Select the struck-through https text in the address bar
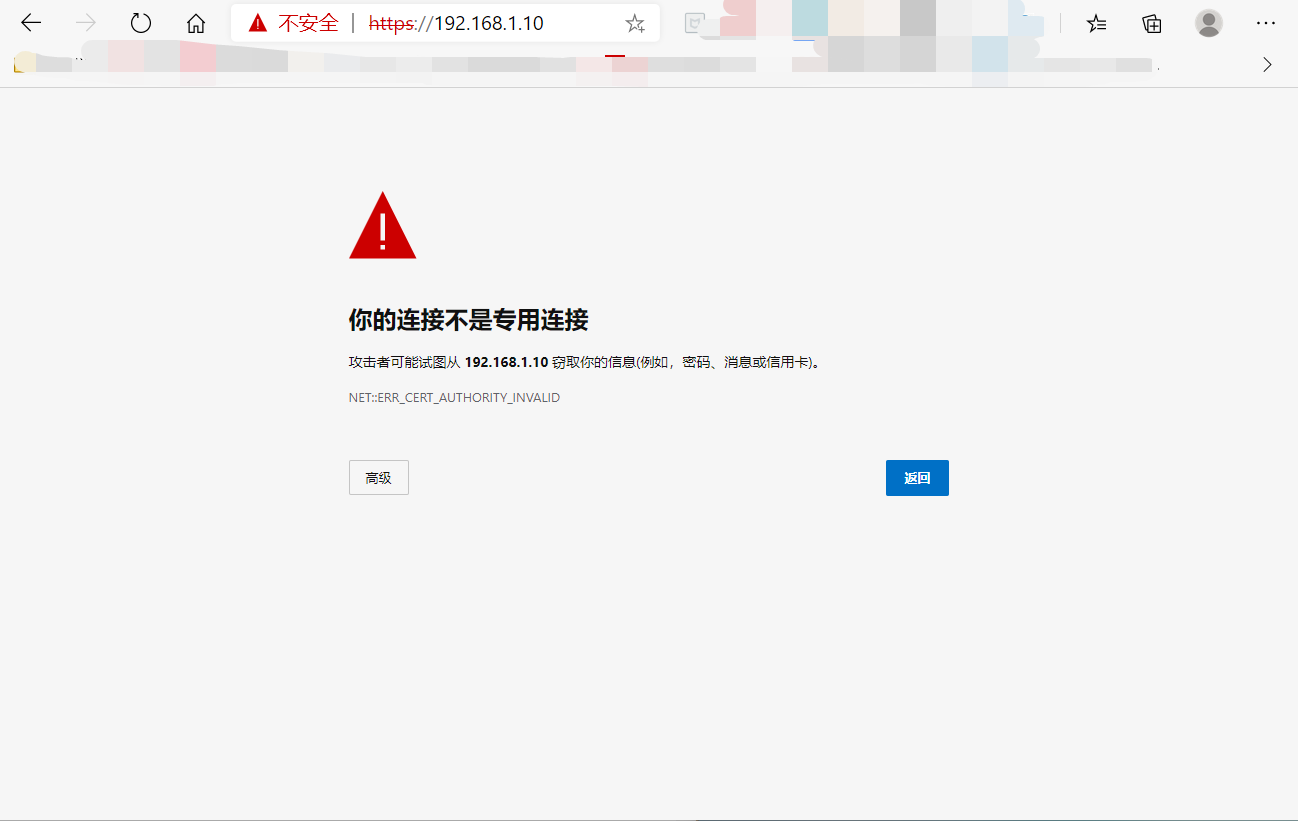Viewport: 1298px width, 821px height. (x=390, y=22)
